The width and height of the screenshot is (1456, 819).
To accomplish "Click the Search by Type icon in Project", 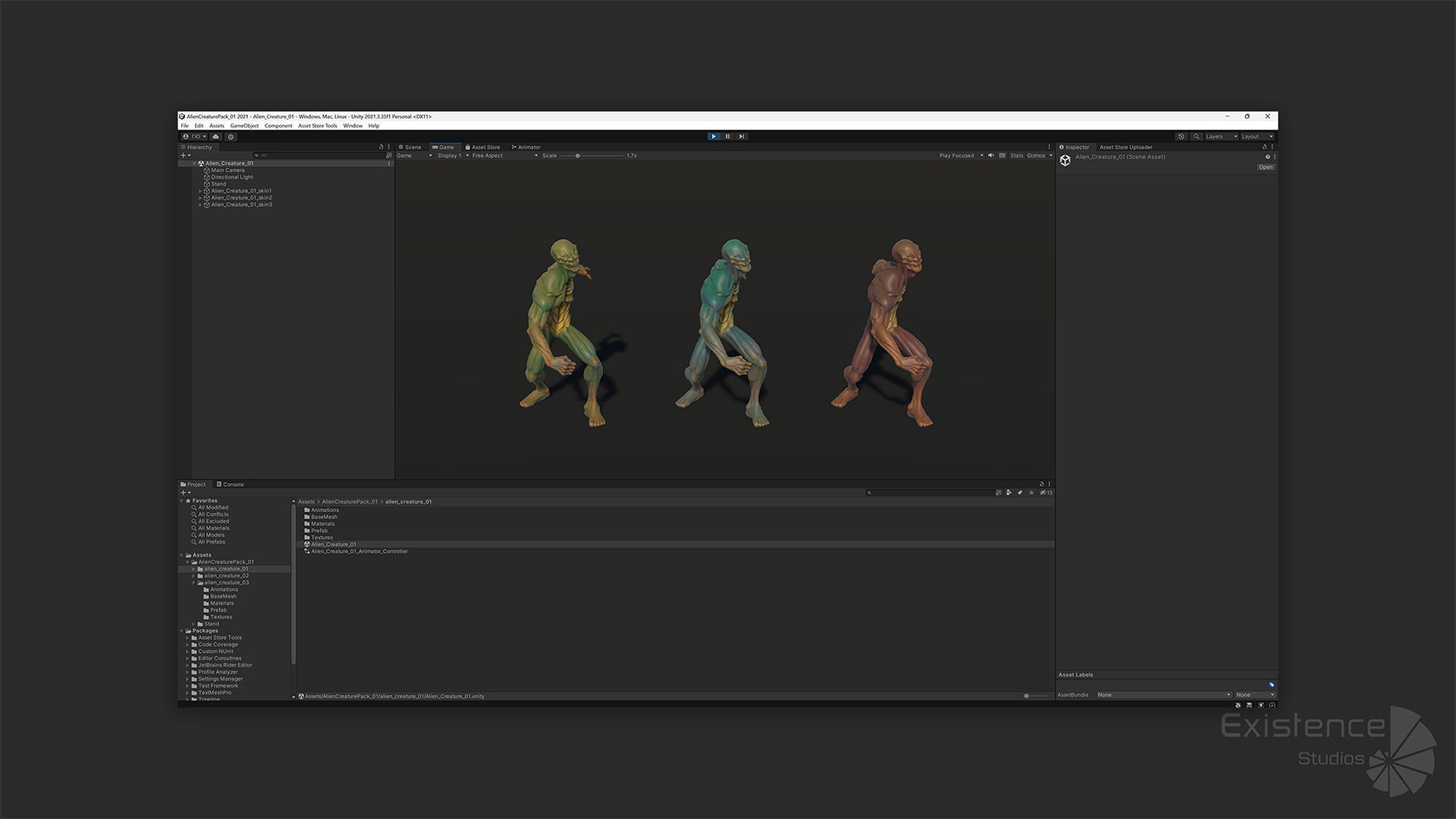I will coord(1009,493).
